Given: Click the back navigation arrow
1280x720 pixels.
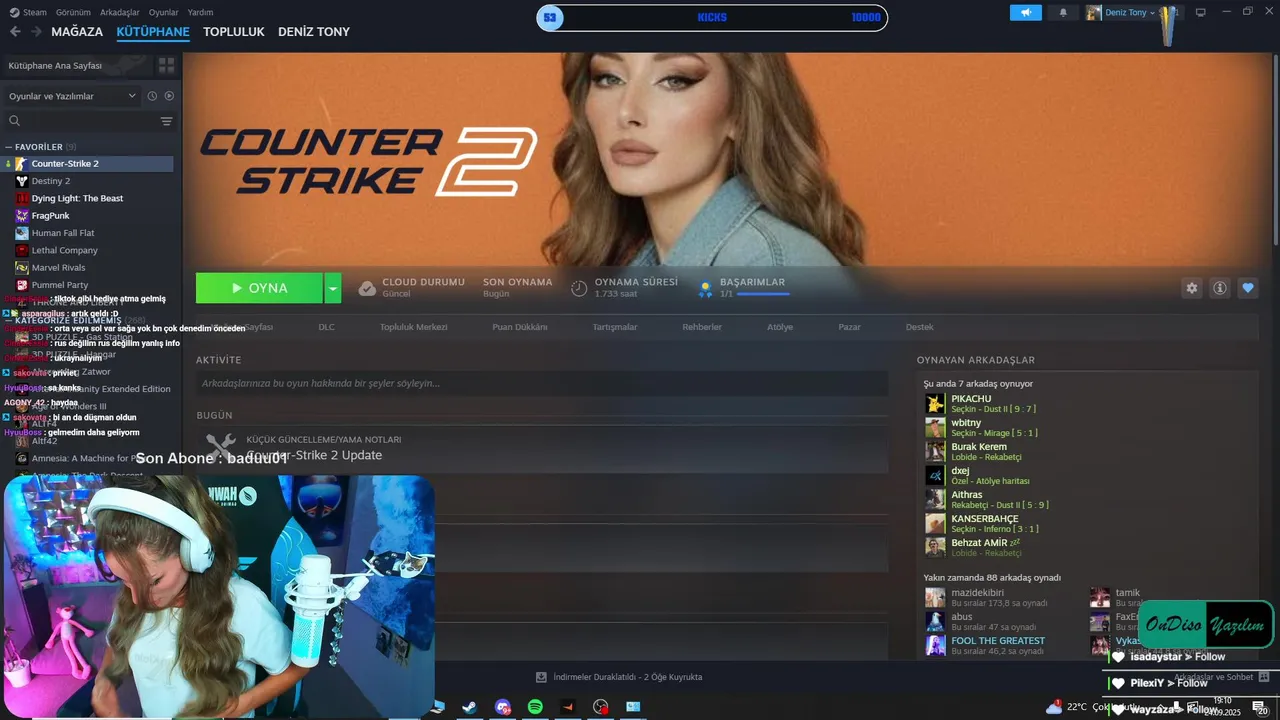Looking at the screenshot, I should (15, 31).
